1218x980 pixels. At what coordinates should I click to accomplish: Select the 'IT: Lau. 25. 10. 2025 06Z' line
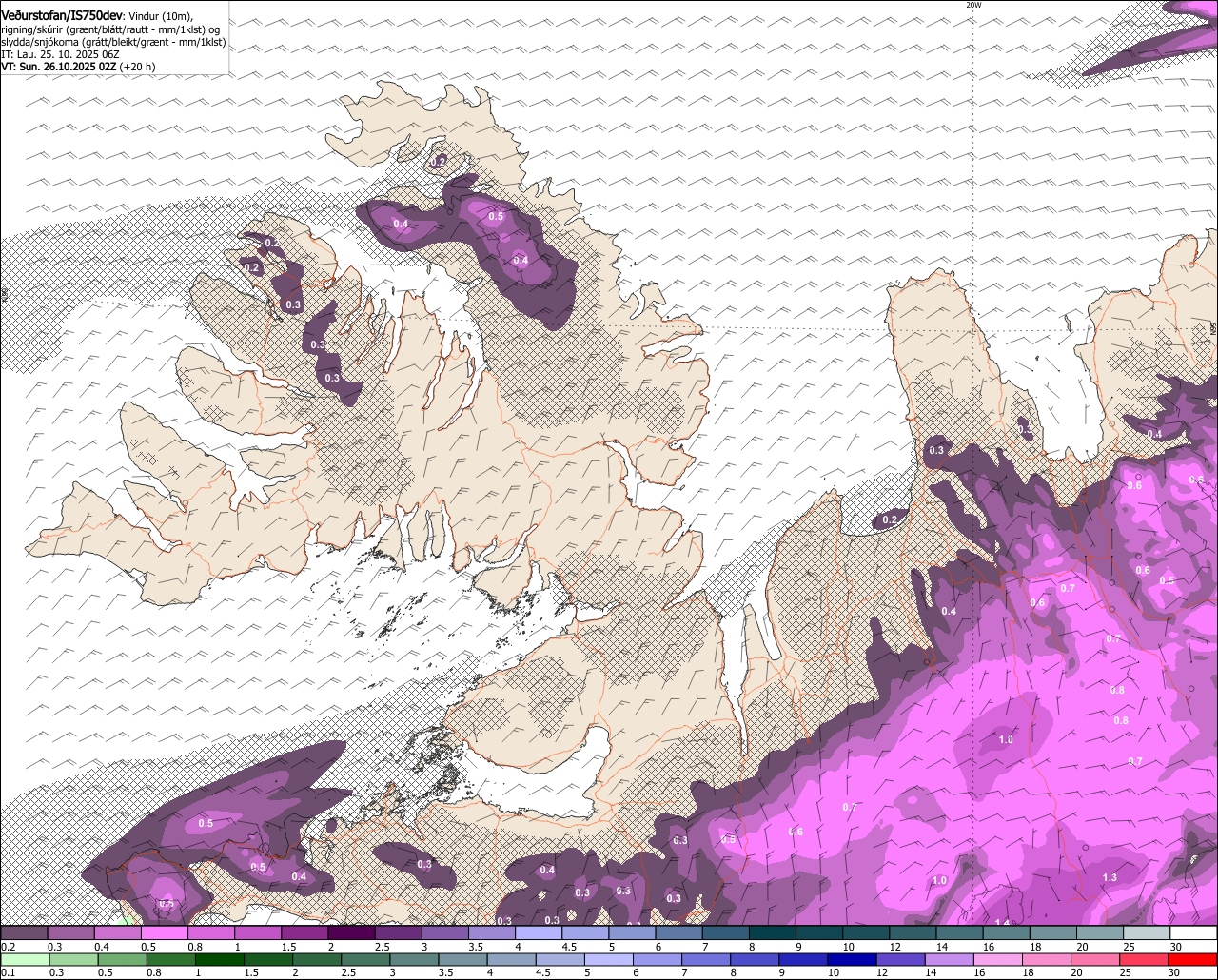(x=60, y=55)
